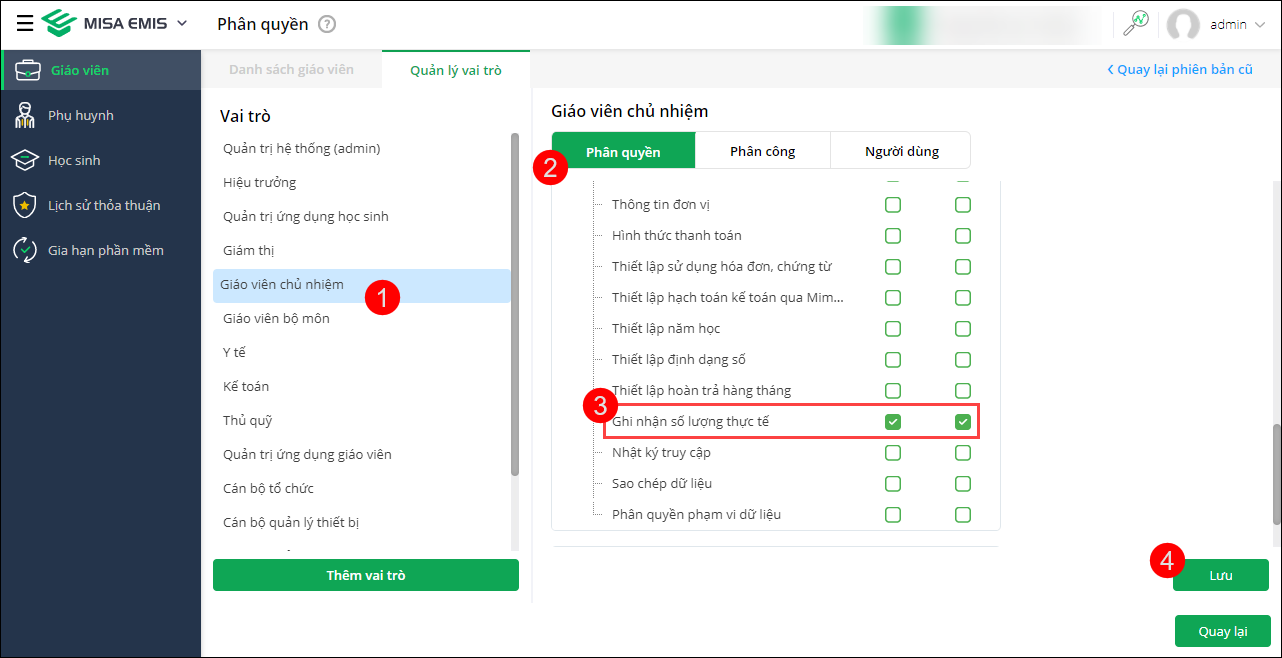Tick first checkbox for Nhật ký truy cập
This screenshot has height=658, width=1282.
tap(893, 453)
